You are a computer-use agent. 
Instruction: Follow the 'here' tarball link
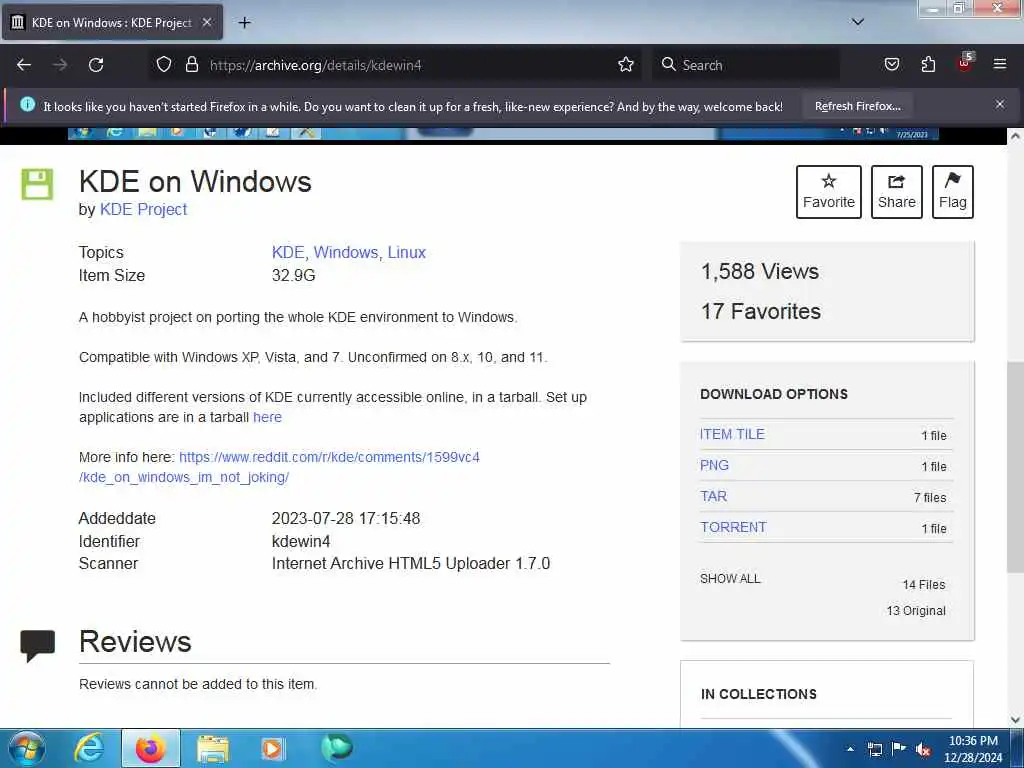point(267,417)
